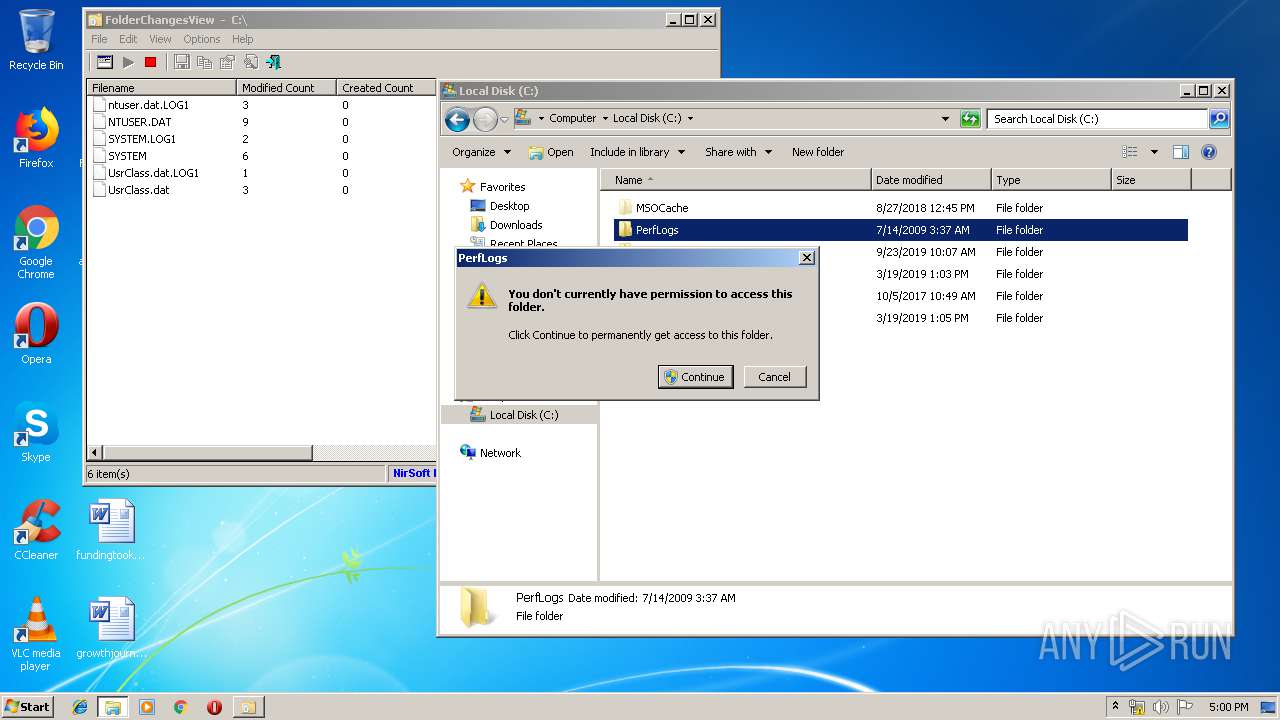Viewport: 1280px width, 720px height.
Task: Click the volume speaker tray icon
Action: (1161, 707)
